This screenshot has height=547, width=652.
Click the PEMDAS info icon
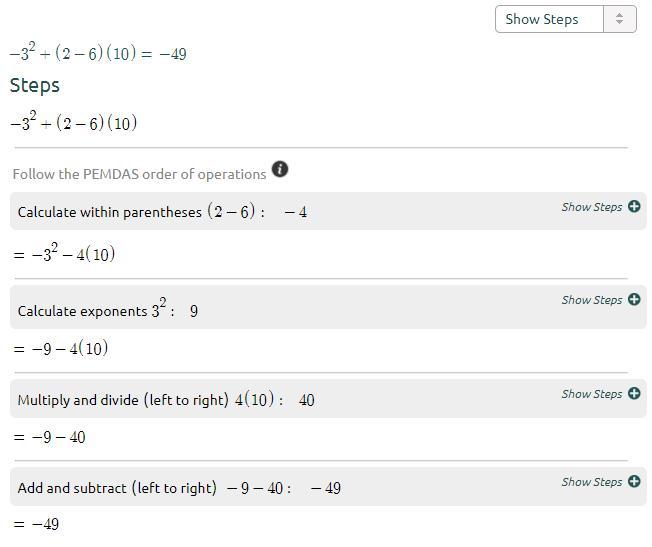pyautogui.click(x=280, y=169)
